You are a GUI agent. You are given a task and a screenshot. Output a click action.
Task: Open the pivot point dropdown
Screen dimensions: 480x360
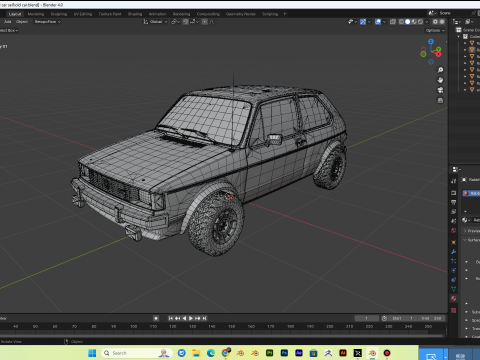click(x=175, y=22)
